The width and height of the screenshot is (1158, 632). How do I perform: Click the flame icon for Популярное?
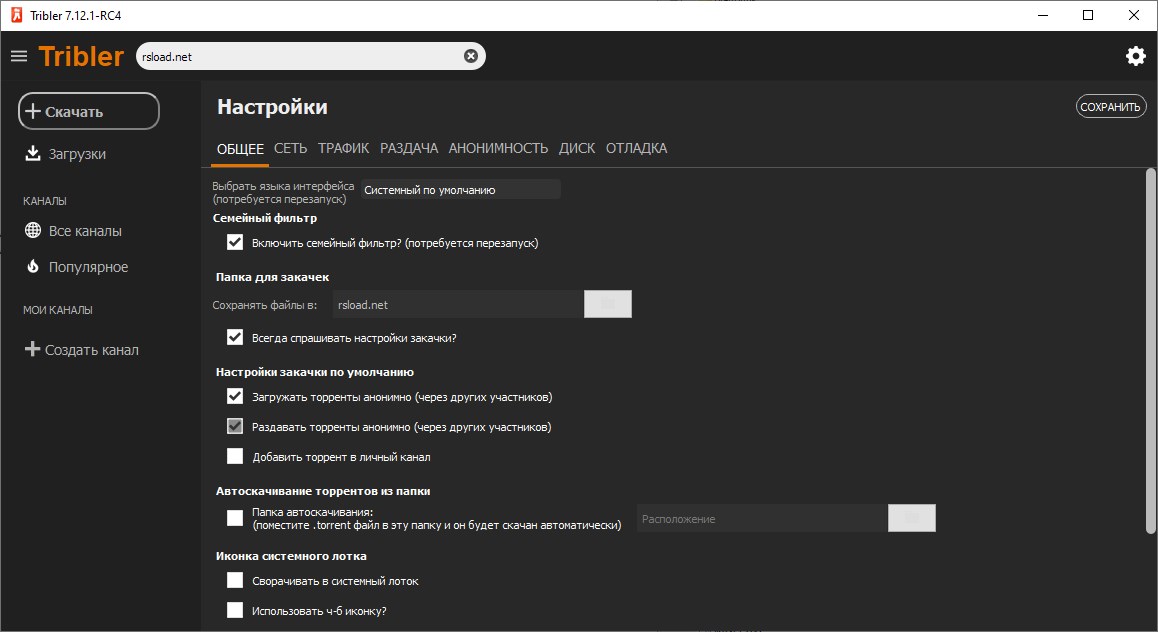(x=32, y=267)
